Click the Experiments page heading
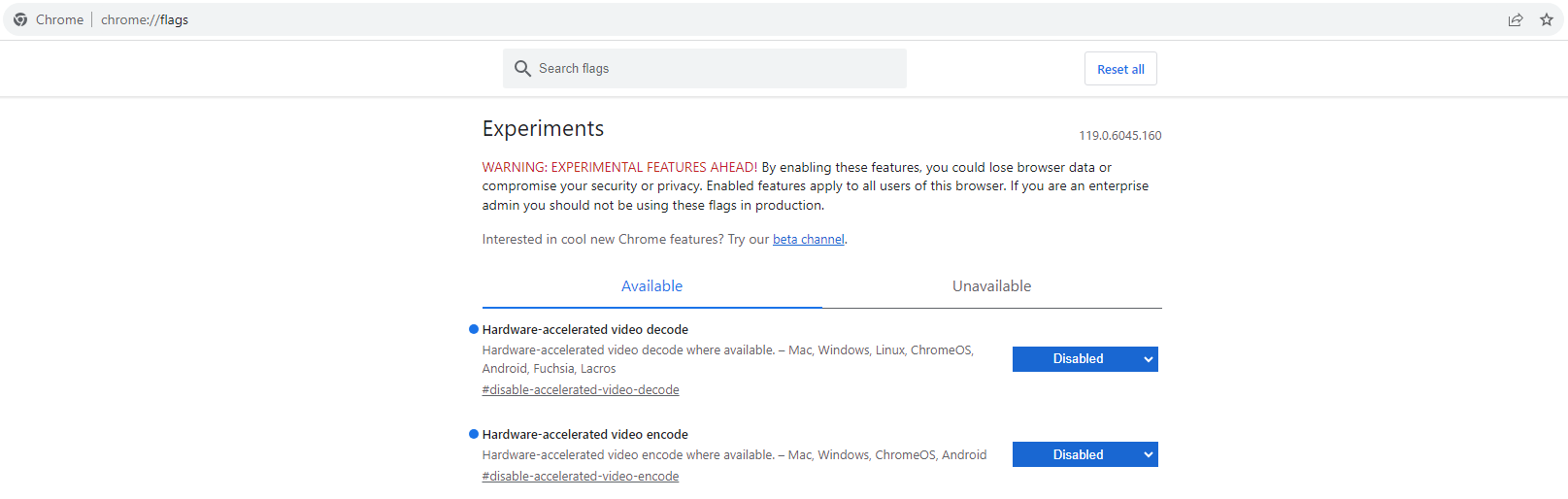Viewport: 1568px width, 499px height. point(543,129)
